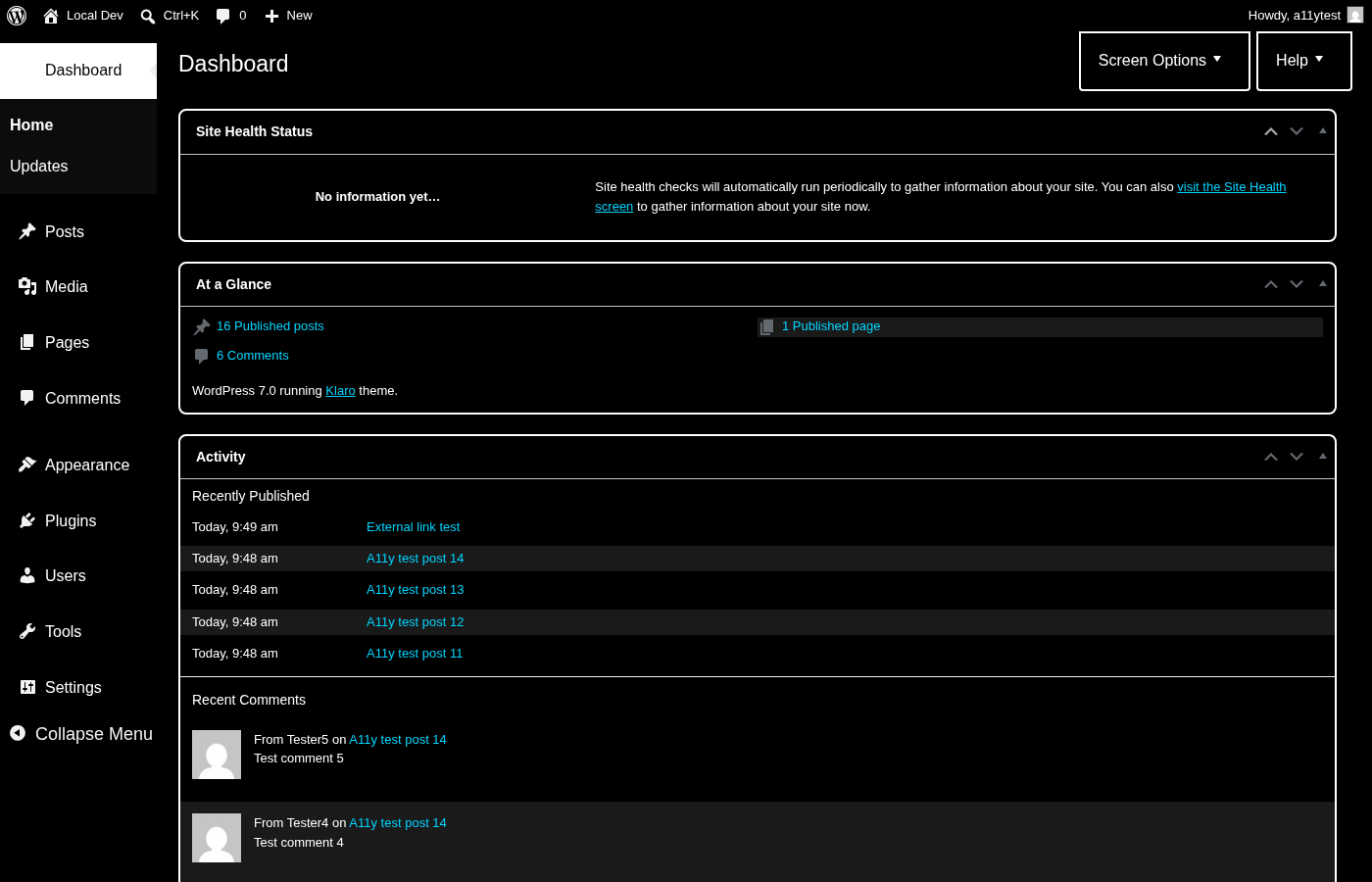Open 16 Published posts link

(x=269, y=326)
